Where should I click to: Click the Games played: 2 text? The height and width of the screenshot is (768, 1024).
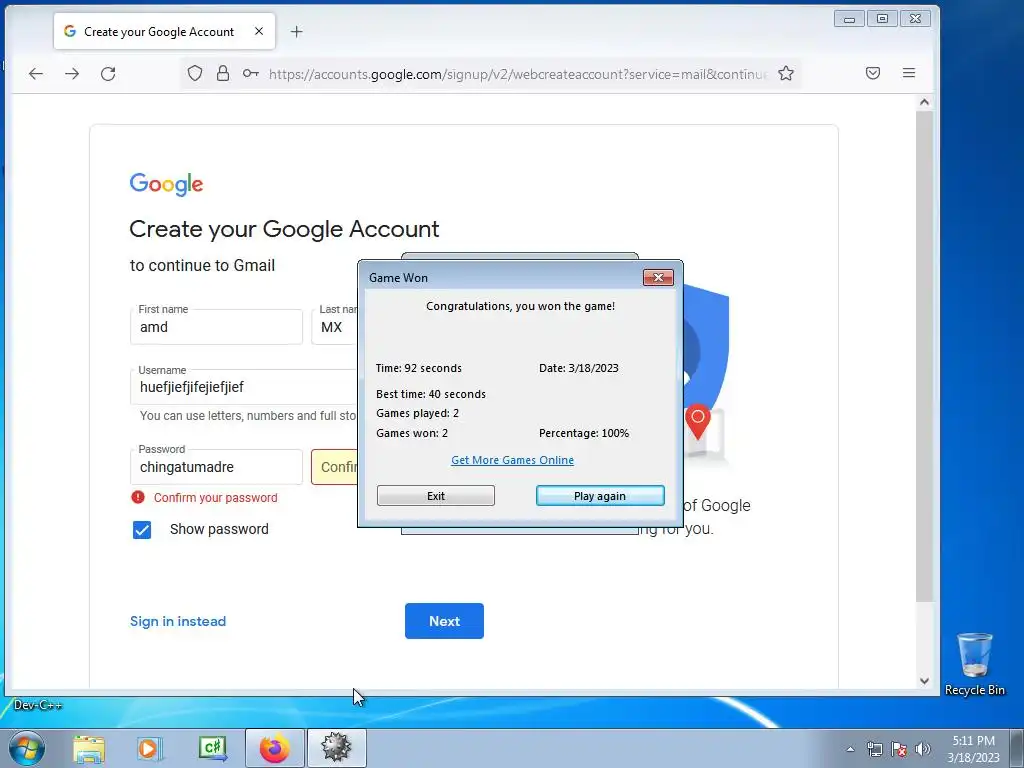pos(417,413)
